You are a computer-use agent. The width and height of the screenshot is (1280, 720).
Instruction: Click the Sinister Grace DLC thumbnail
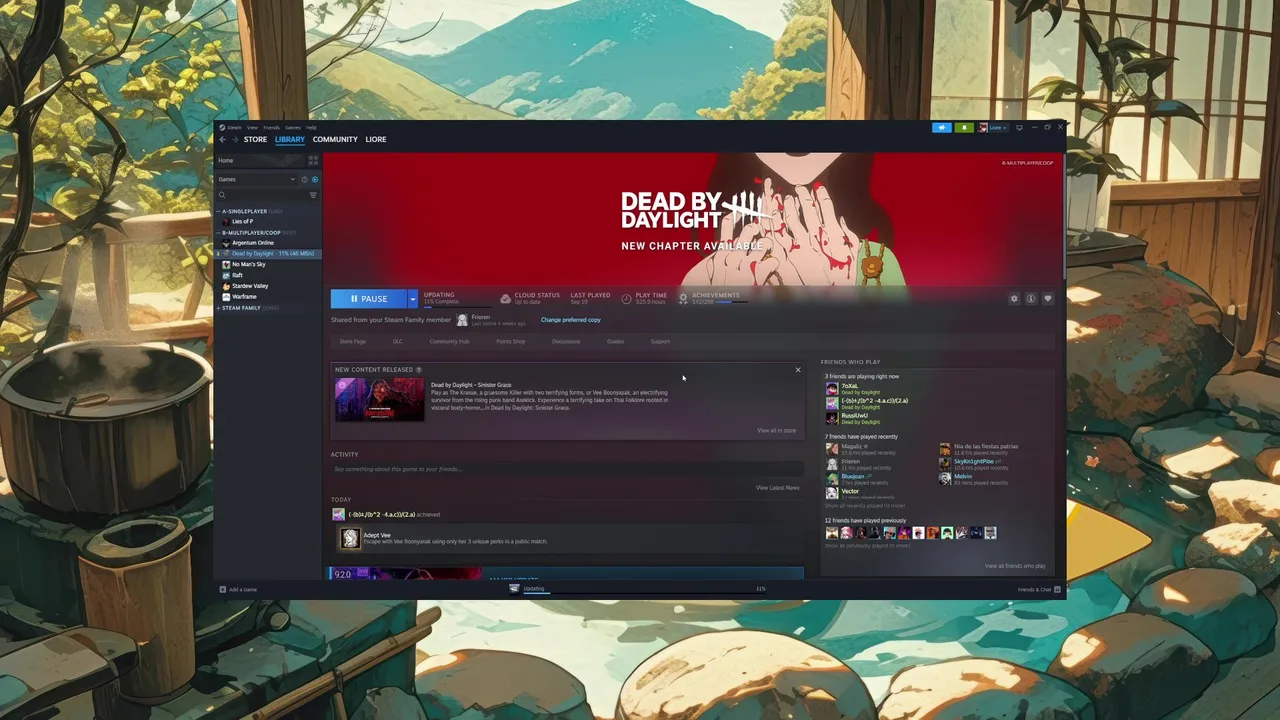[x=379, y=401]
